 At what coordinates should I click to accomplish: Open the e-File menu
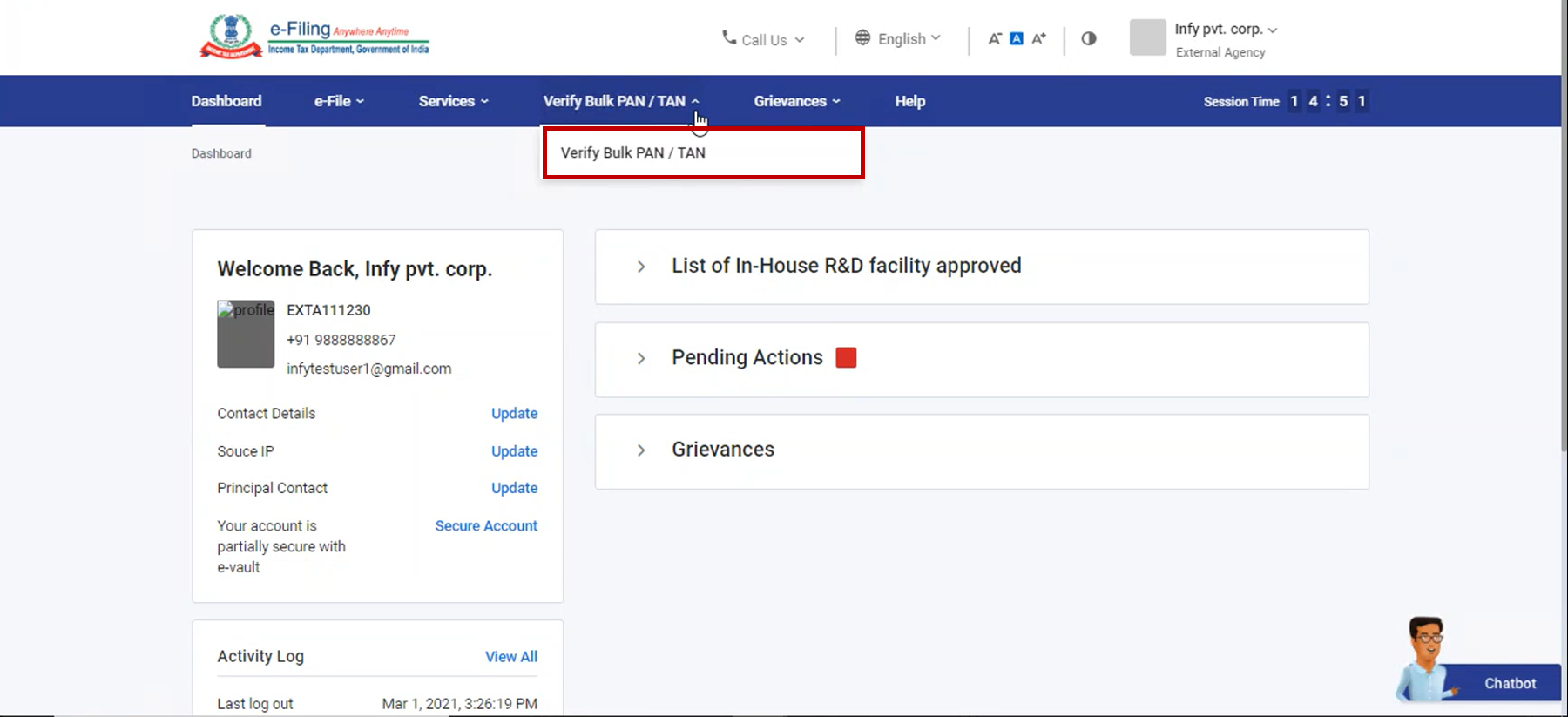click(x=339, y=101)
